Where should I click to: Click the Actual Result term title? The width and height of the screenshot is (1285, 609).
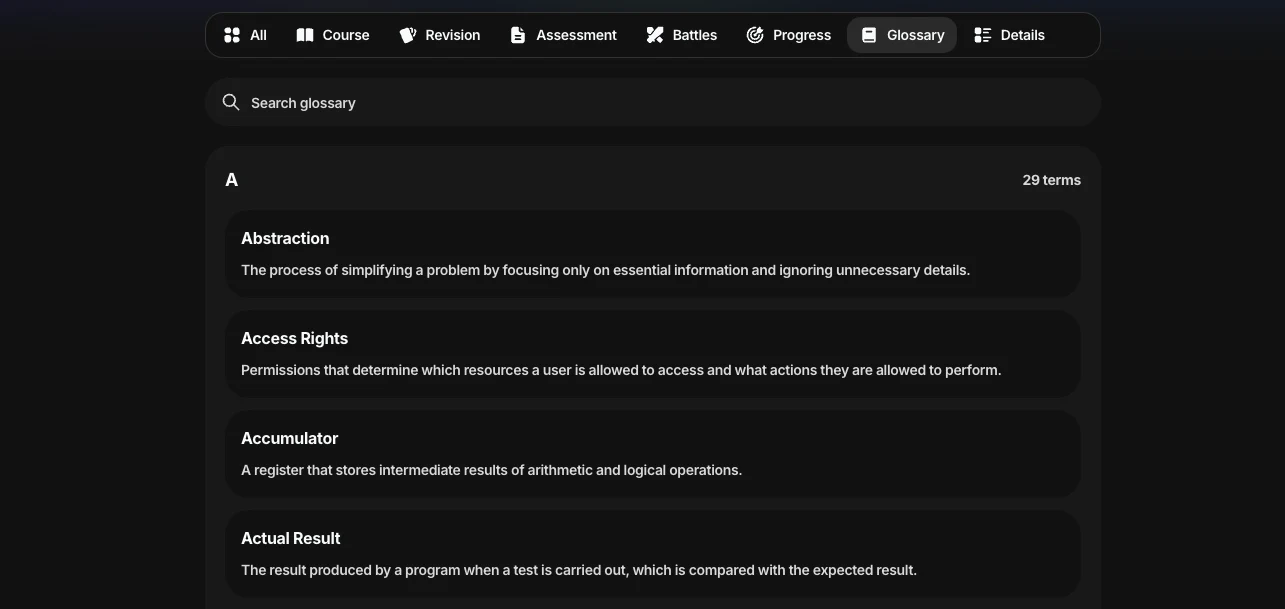point(290,538)
